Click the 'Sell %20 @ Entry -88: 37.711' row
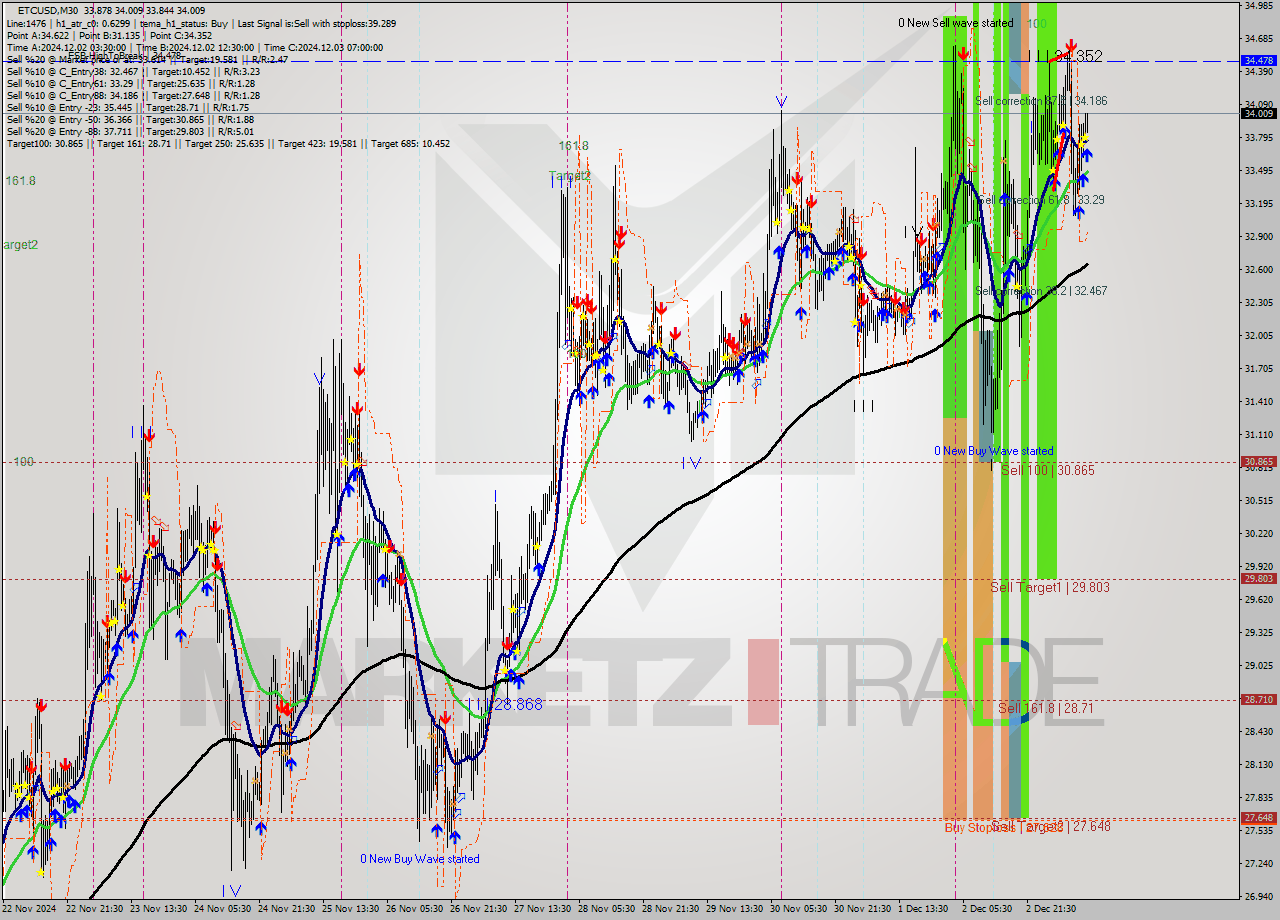Image resolution: width=1280 pixels, height=920 pixels. (130, 132)
